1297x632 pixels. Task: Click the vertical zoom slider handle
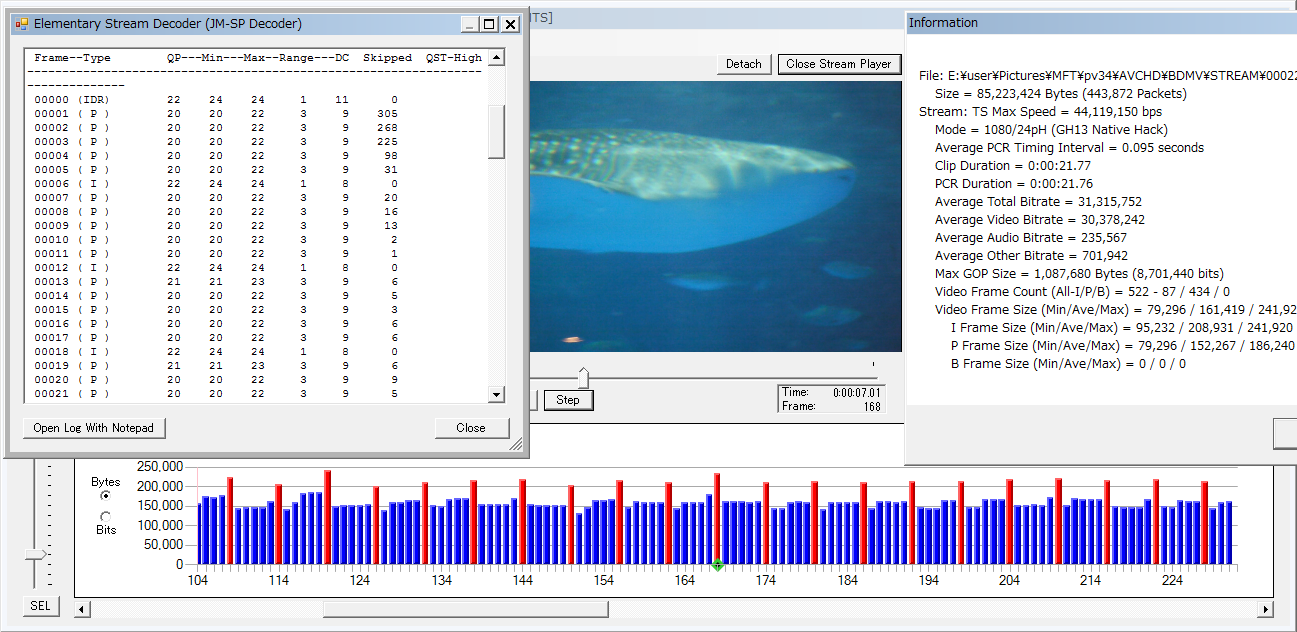click(x=36, y=554)
